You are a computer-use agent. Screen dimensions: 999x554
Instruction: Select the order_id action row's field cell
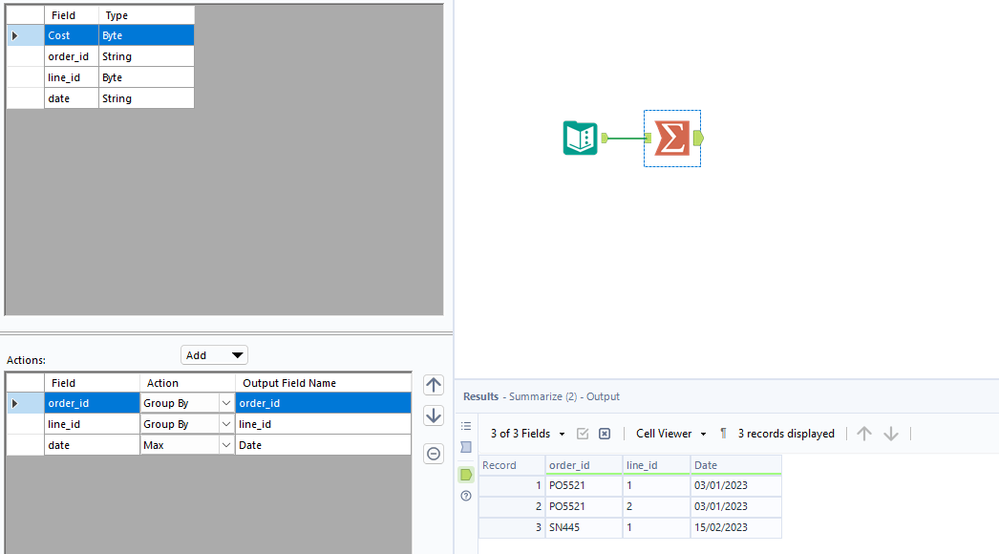pyautogui.click(x=92, y=403)
